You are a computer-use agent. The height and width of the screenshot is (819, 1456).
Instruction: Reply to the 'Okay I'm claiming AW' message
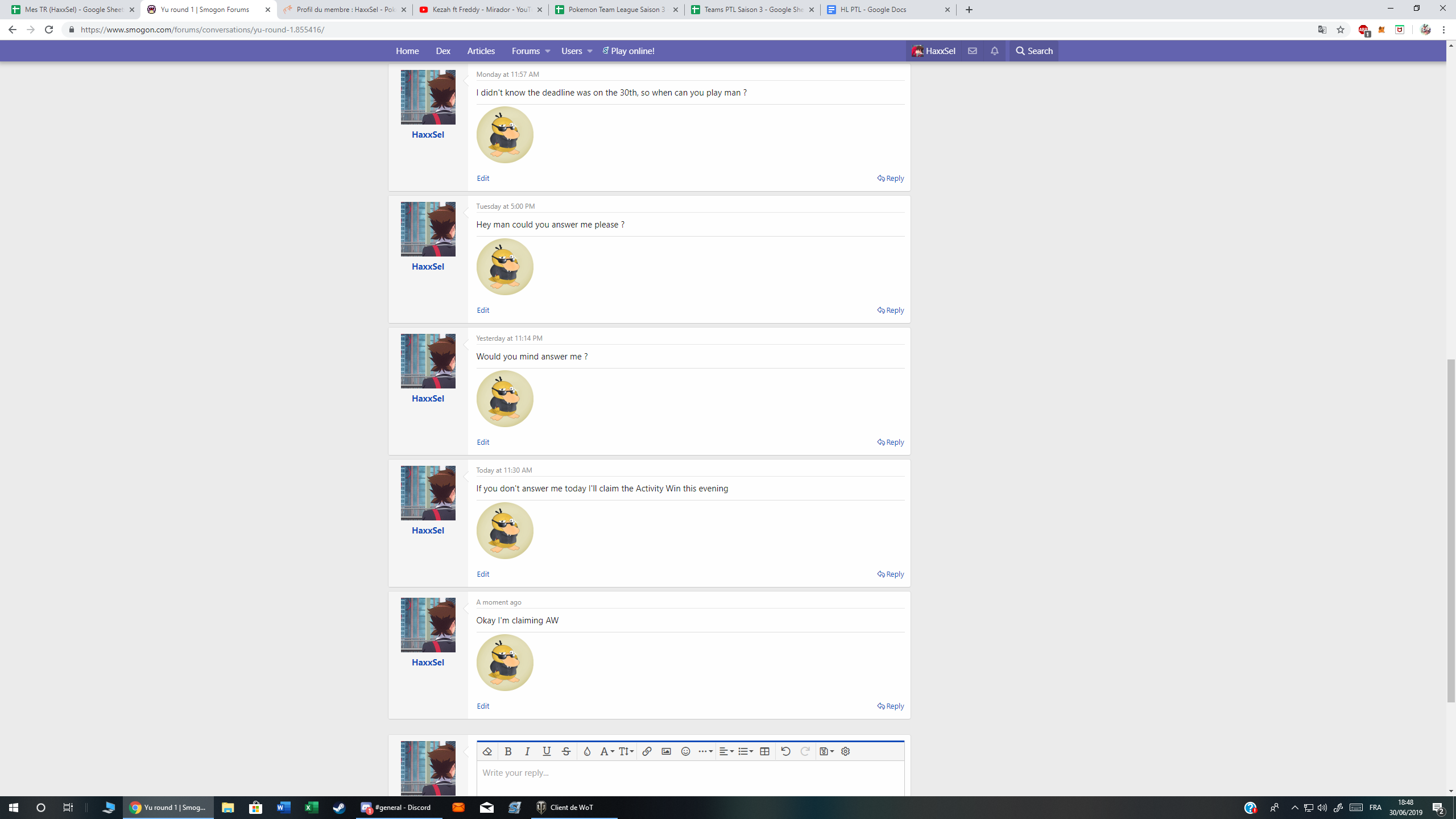point(890,706)
